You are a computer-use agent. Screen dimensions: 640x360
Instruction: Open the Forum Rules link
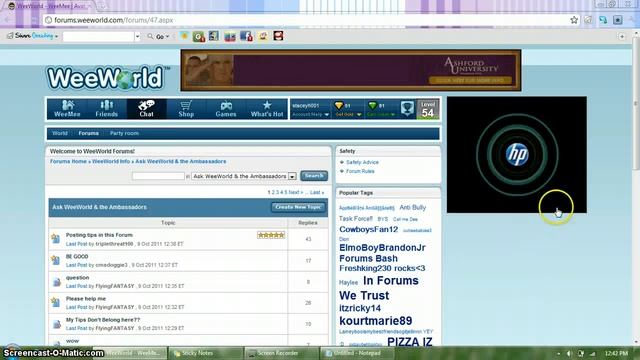[x=360, y=171]
